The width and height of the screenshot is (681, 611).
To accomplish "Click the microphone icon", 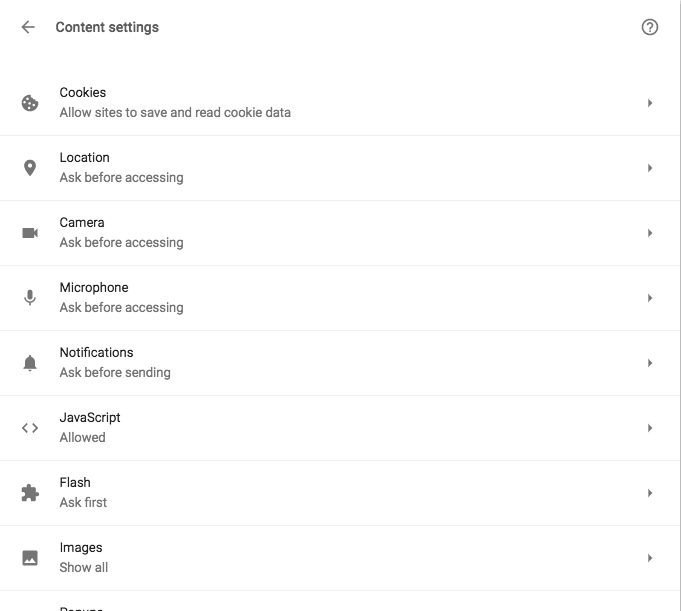I will point(30,298).
